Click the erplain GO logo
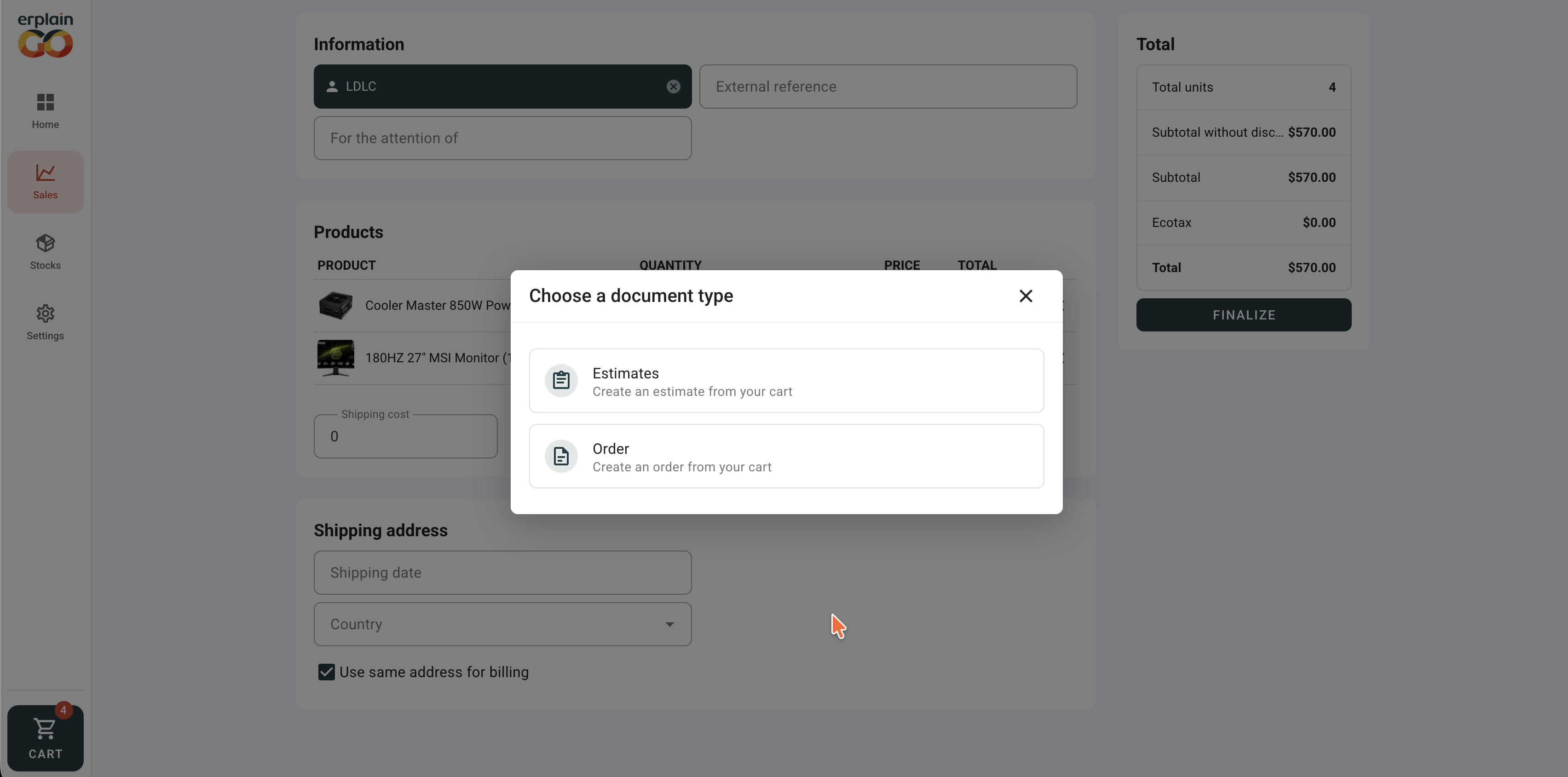The height and width of the screenshot is (777, 1568). pyautogui.click(x=45, y=35)
